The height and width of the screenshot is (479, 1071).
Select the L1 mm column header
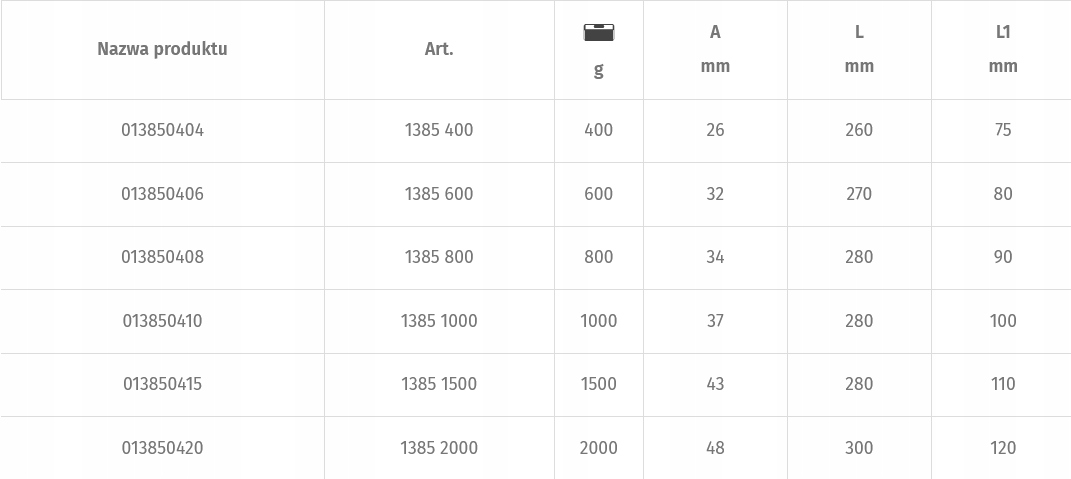tap(1003, 49)
